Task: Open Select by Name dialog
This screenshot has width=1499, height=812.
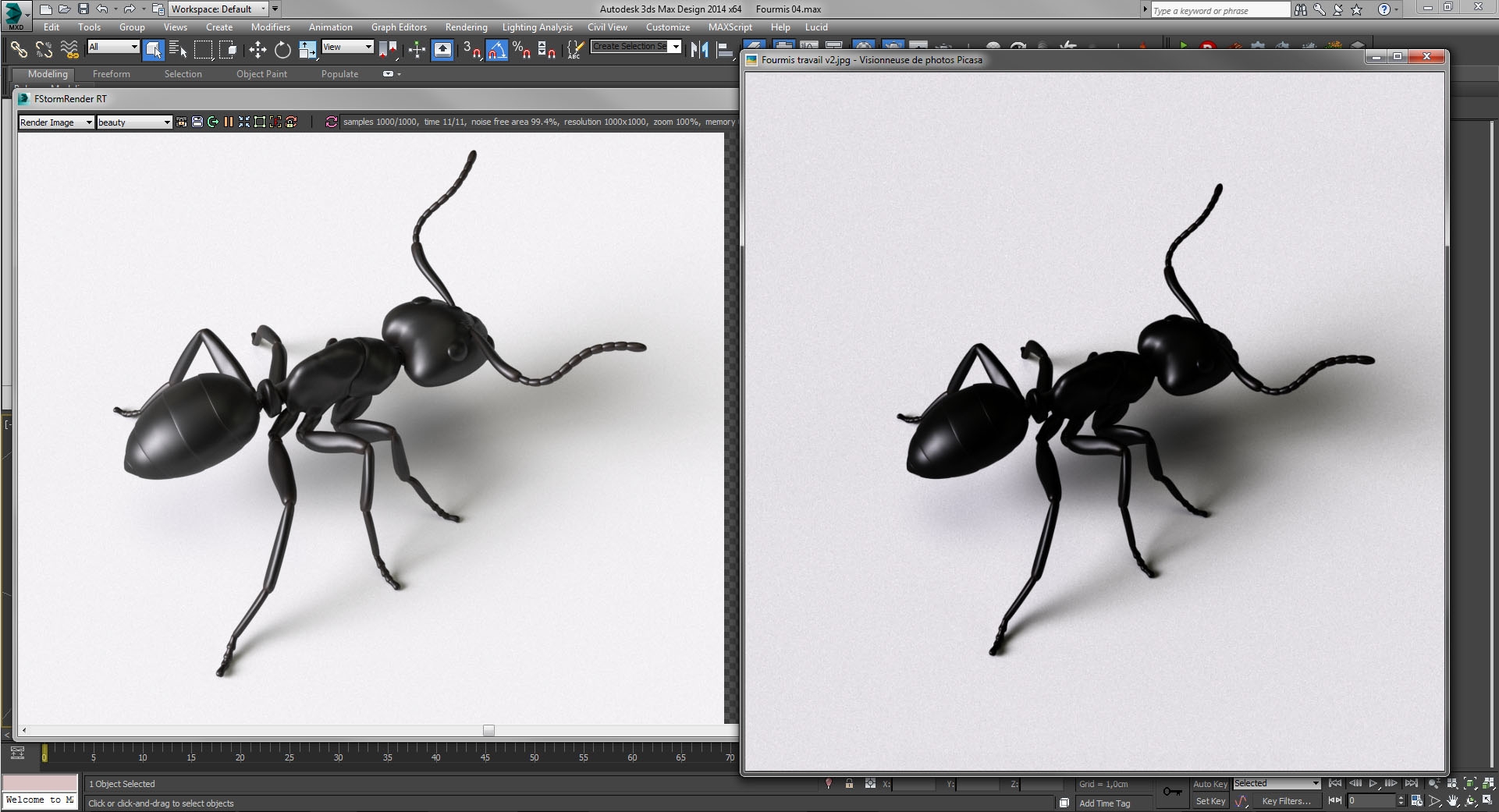Action: click(x=178, y=49)
